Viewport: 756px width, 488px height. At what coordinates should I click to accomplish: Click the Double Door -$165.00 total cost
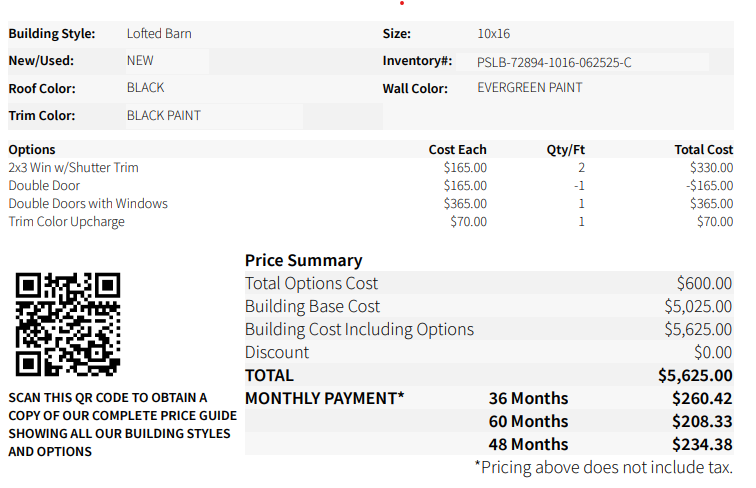(x=710, y=186)
